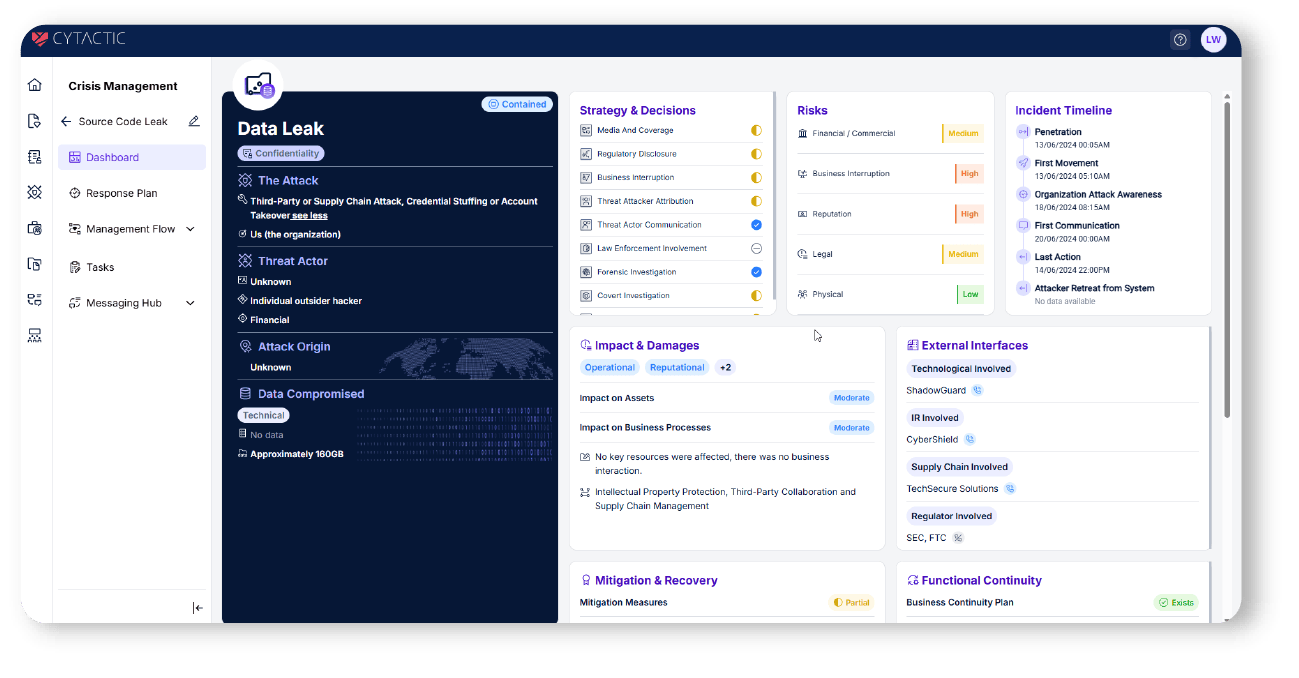Toggle Business Interruption decision status indicator
Viewport: 1299px width, 678px height.
(756, 177)
